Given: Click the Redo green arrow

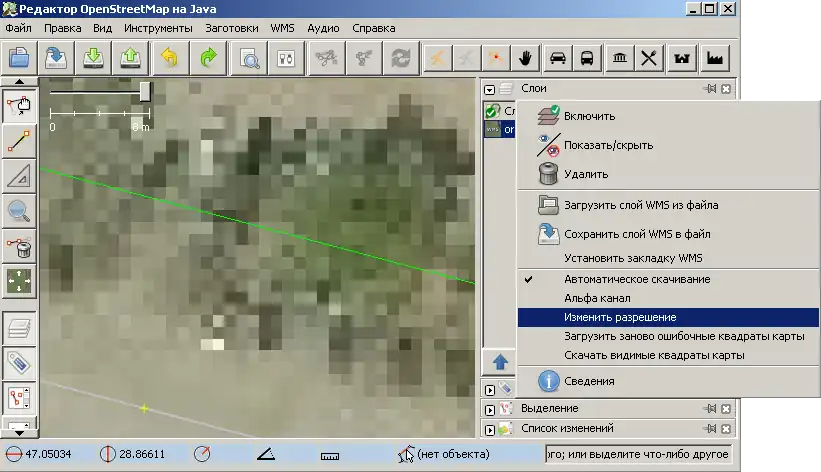Looking at the screenshot, I should pyautogui.click(x=208, y=57).
